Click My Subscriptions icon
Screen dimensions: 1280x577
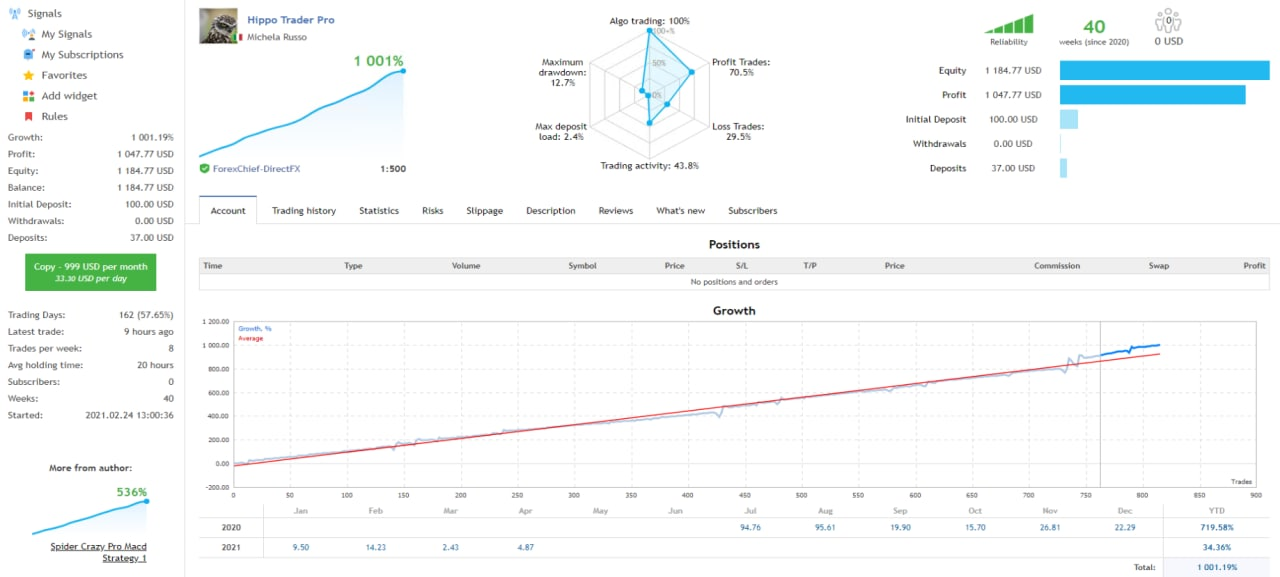click(28, 55)
